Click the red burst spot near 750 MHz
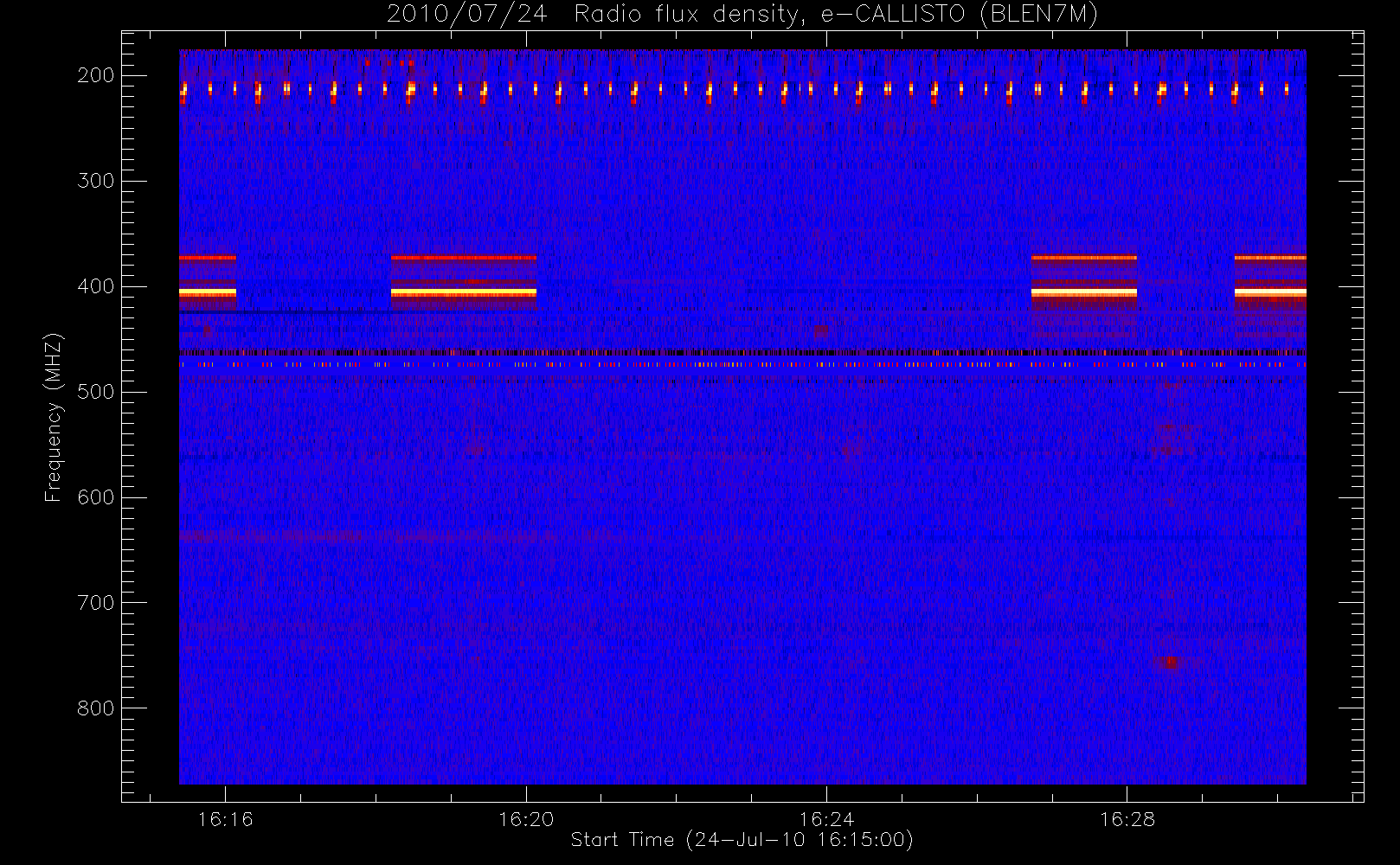Image resolution: width=1400 pixels, height=865 pixels. (x=1171, y=663)
